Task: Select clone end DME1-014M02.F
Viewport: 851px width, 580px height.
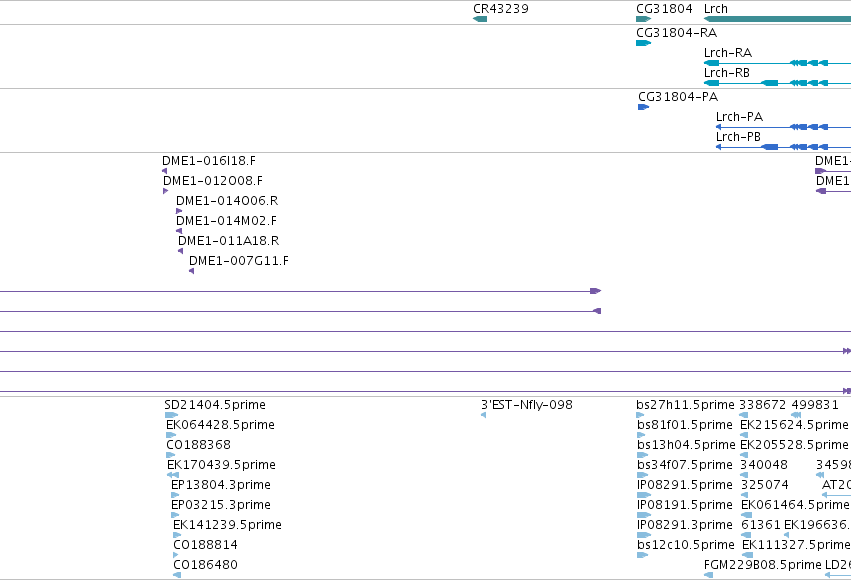Action: 226,221
